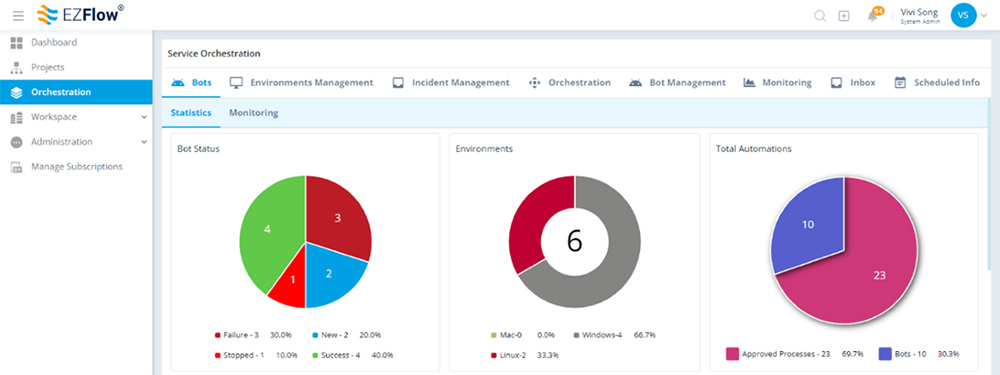The height and width of the screenshot is (375, 1000).
Task: Select Orchestration in the sidebar
Action: (76, 92)
